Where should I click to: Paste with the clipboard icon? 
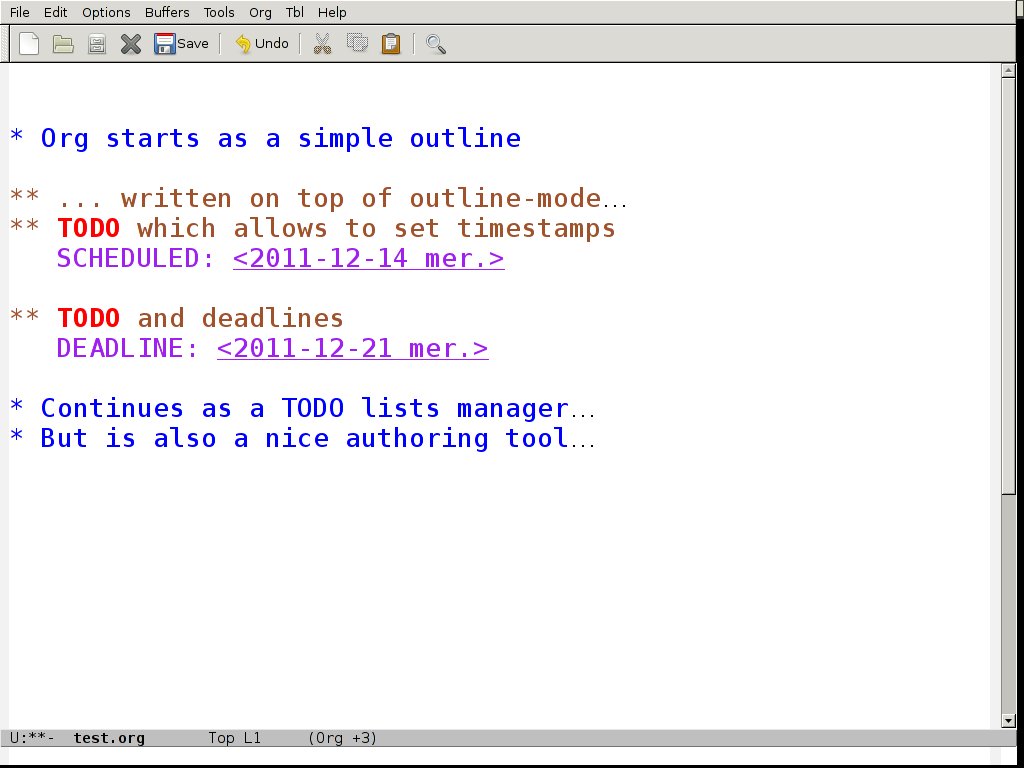pos(391,44)
